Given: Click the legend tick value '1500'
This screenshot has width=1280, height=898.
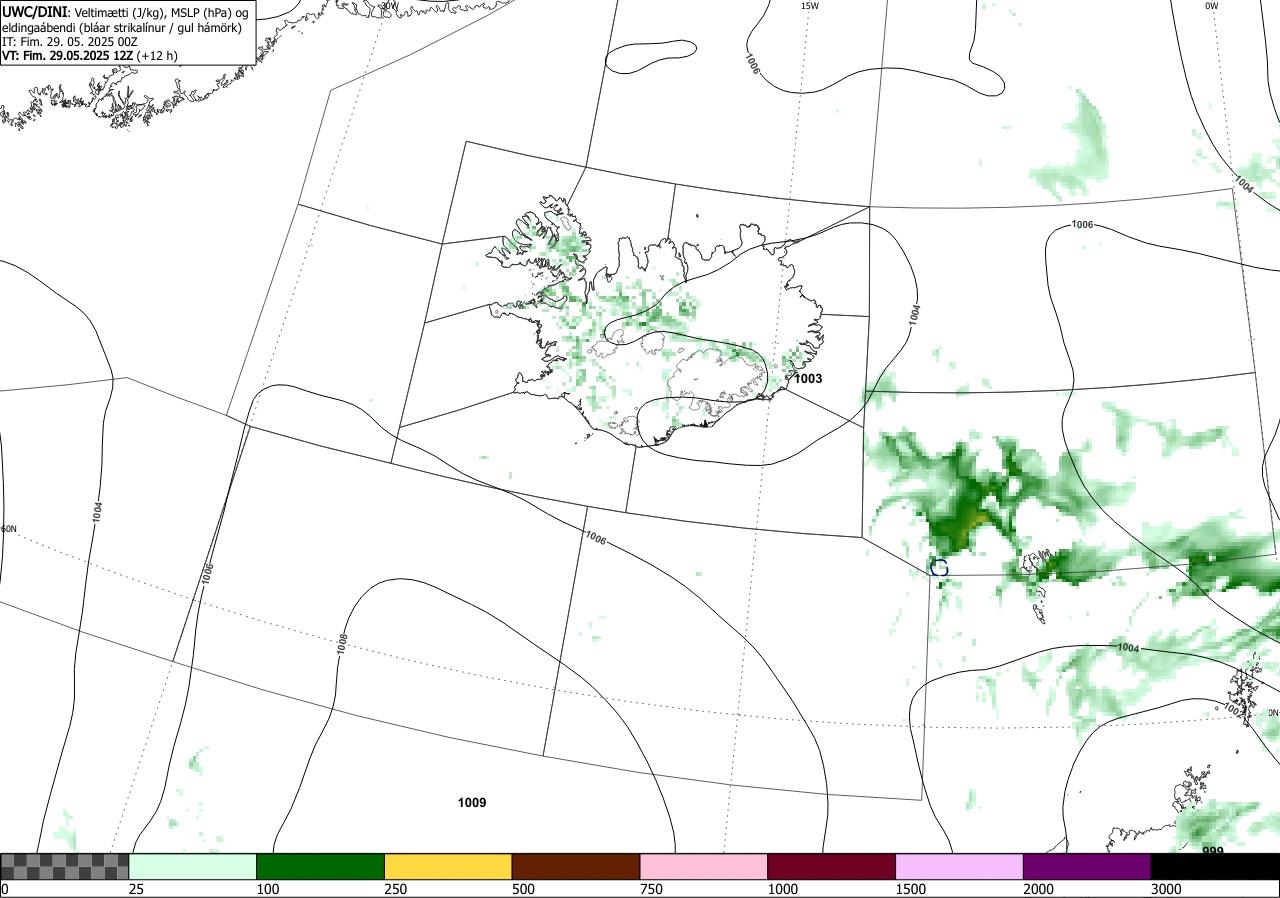Looking at the screenshot, I should (910, 889).
